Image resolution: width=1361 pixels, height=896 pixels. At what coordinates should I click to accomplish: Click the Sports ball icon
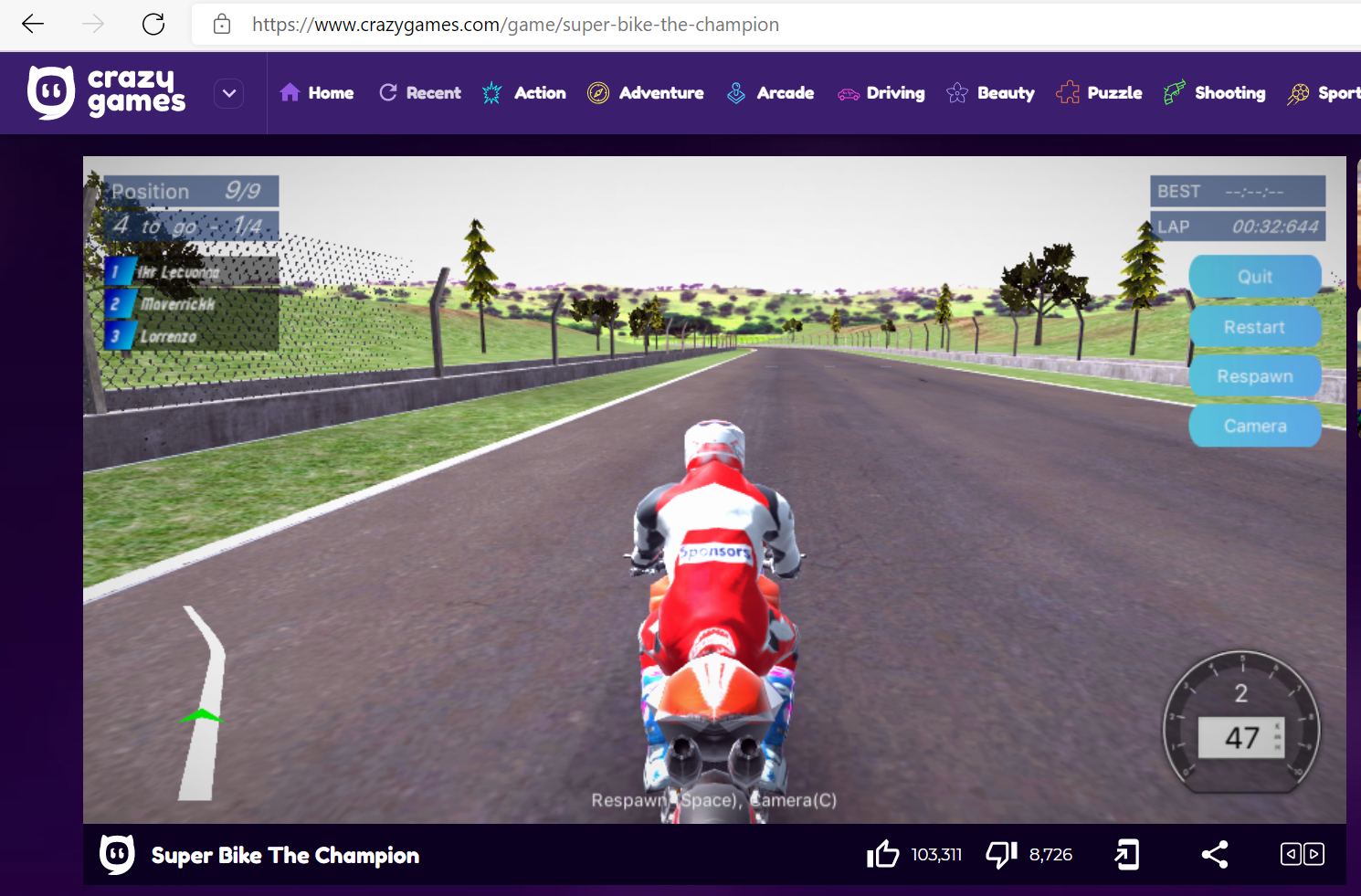point(1298,93)
